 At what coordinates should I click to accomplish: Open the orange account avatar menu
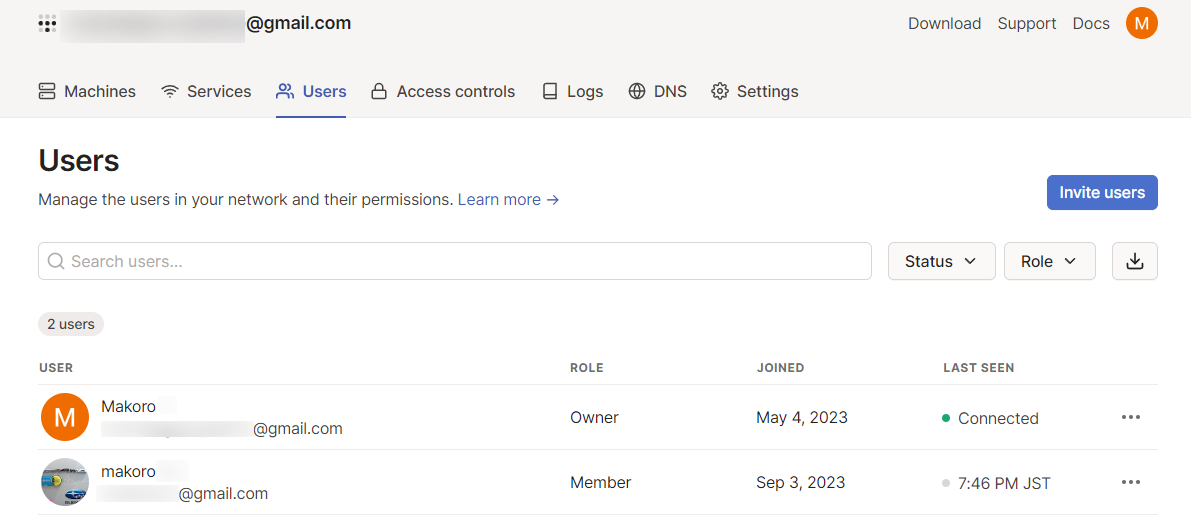pos(1141,23)
